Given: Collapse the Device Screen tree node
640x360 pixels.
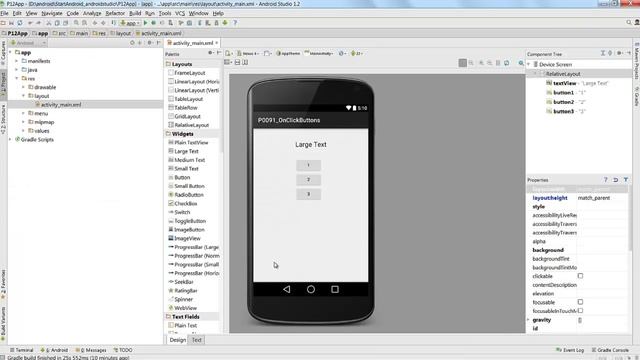Looking at the screenshot, I should coord(529,64).
